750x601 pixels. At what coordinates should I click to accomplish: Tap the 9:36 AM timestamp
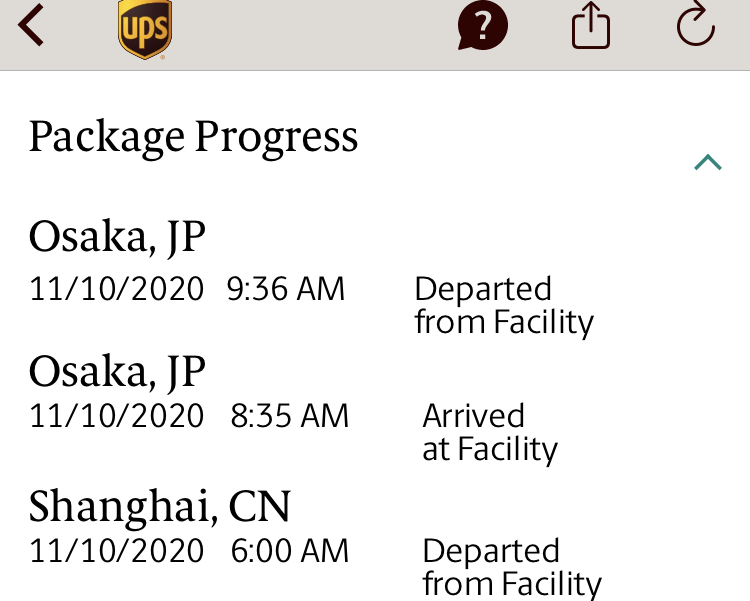[x=286, y=289]
